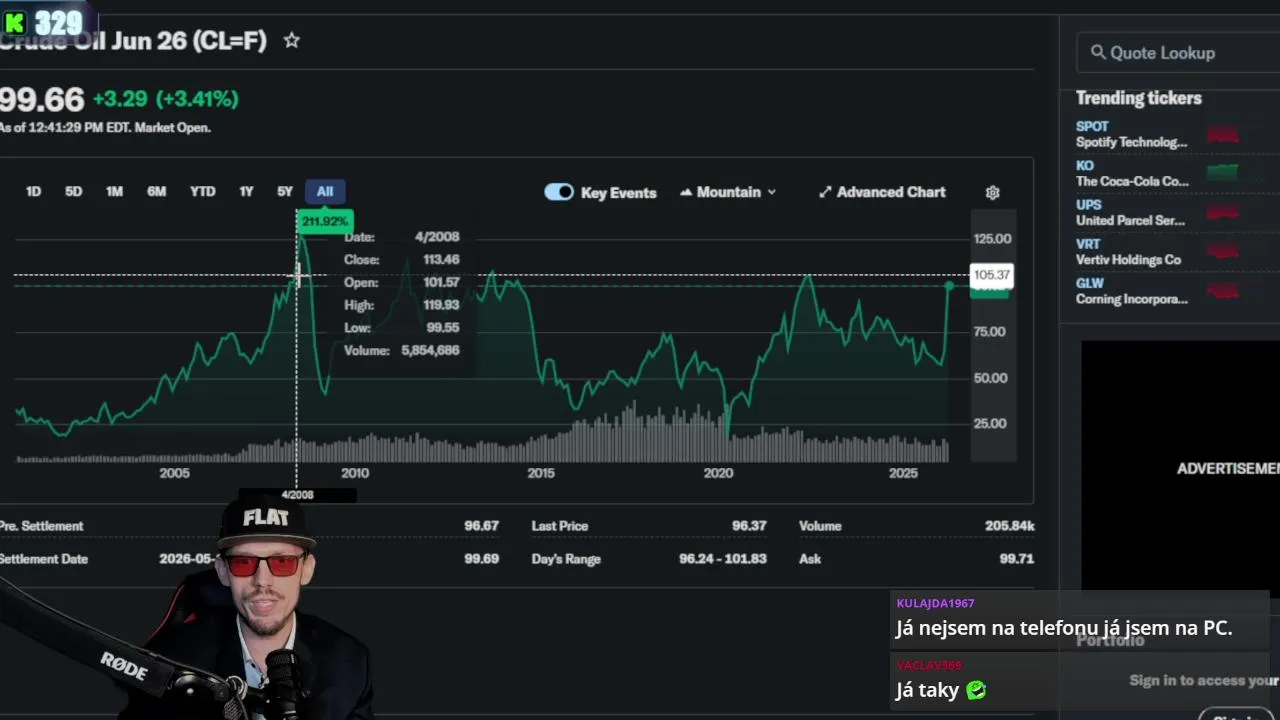This screenshot has width=1280, height=720.
Task: Click the 2005 x-axis year label
Action: 174,473
